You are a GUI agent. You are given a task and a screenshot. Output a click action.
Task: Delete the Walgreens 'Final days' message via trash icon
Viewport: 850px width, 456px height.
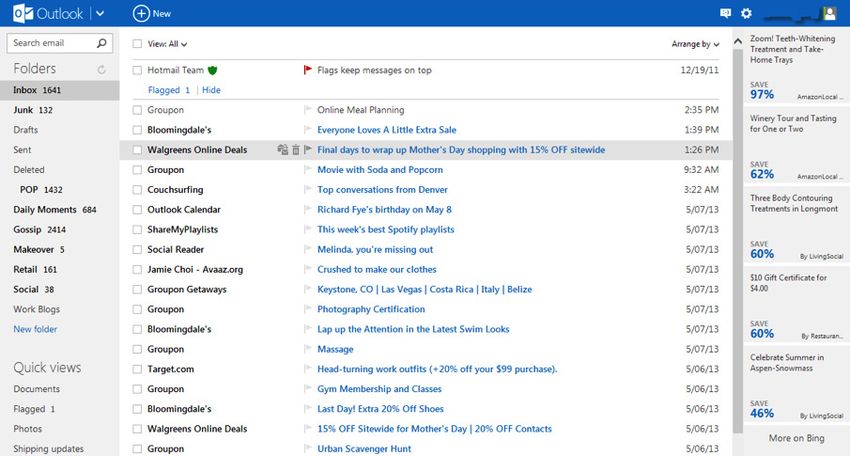point(295,150)
